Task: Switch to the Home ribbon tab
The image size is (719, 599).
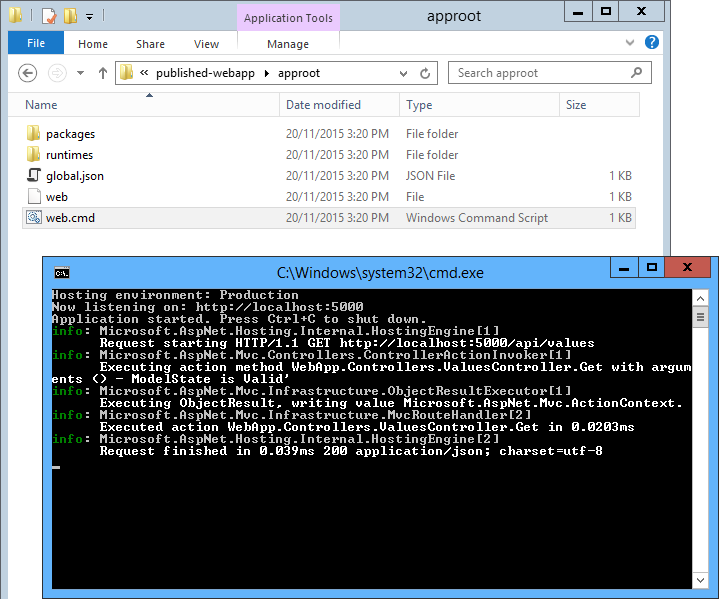Action: point(93,44)
